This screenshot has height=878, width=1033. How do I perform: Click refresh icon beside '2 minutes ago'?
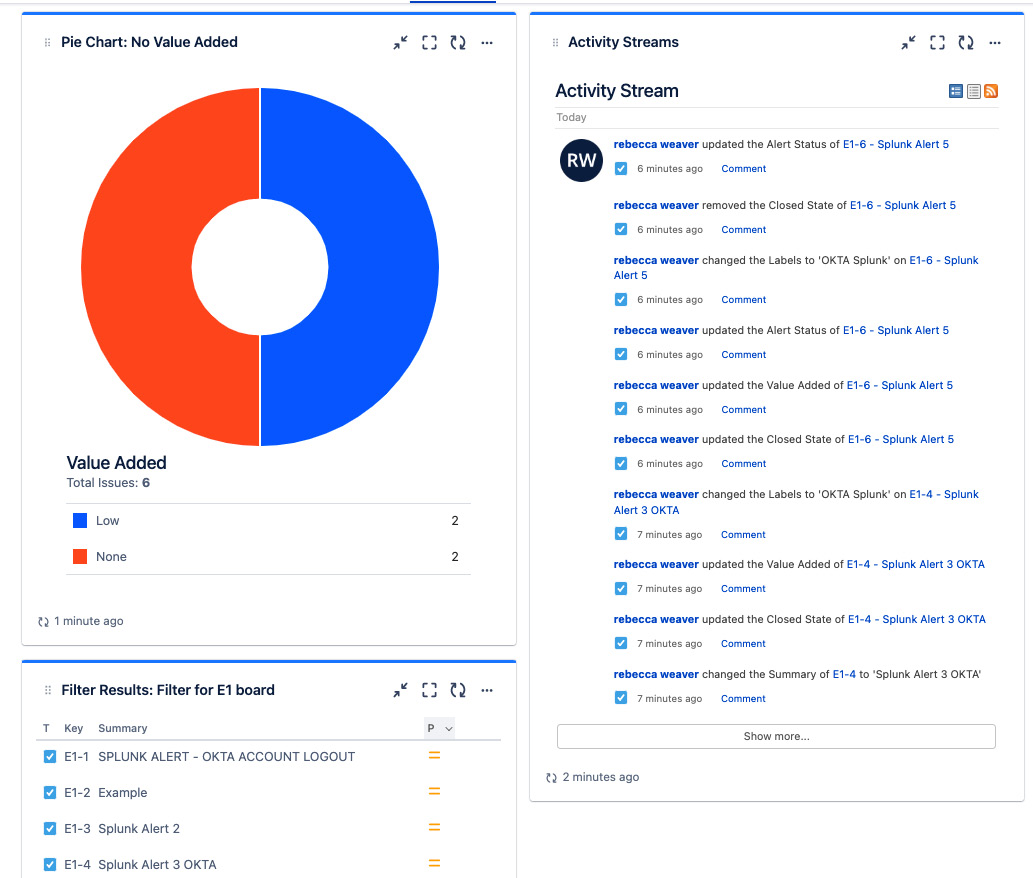click(x=551, y=778)
